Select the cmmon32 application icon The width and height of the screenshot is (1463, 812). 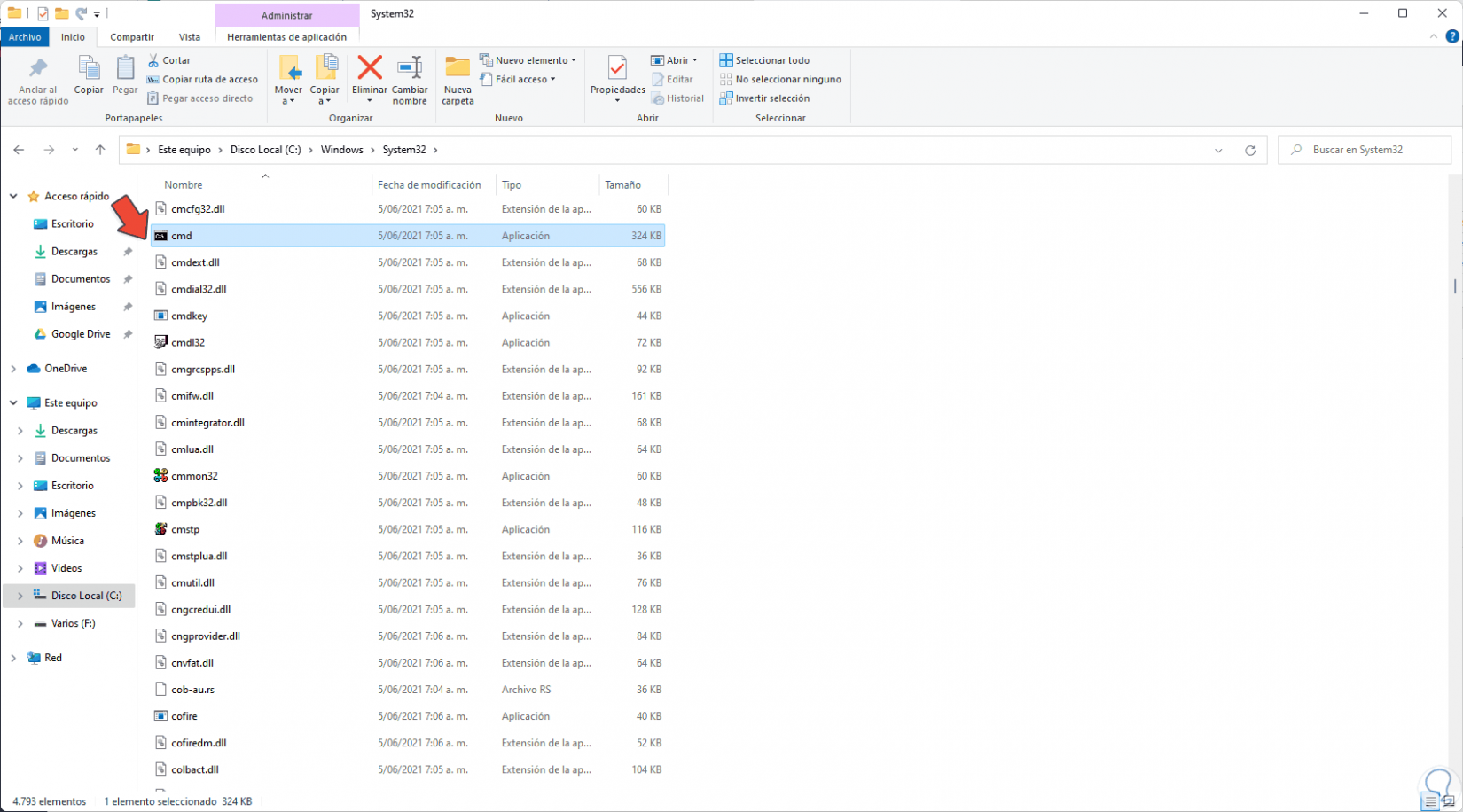pyautogui.click(x=160, y=476)
